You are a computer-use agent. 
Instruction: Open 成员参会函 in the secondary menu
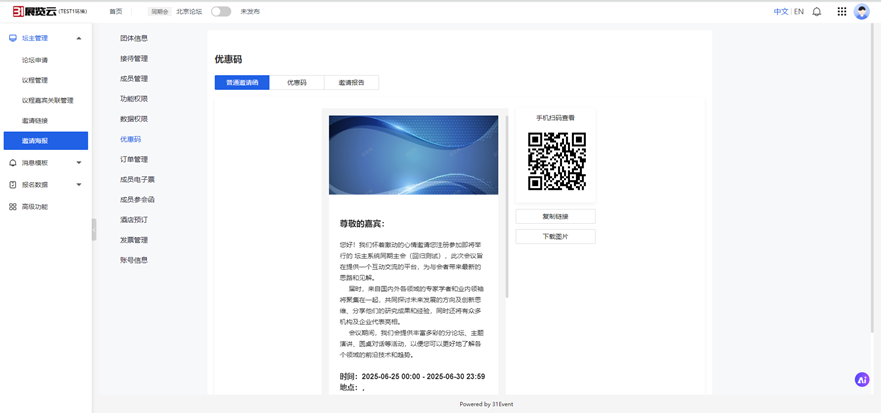click(137, 199)
